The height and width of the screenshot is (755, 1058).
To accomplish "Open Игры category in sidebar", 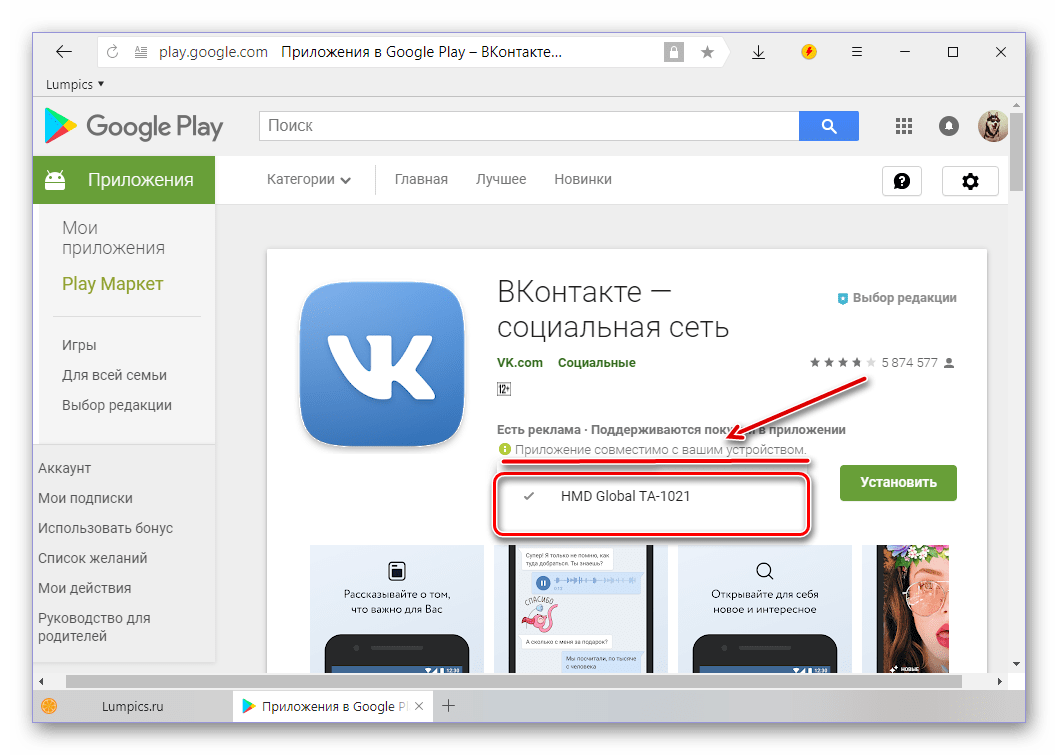I will click(x=79, y=345).
